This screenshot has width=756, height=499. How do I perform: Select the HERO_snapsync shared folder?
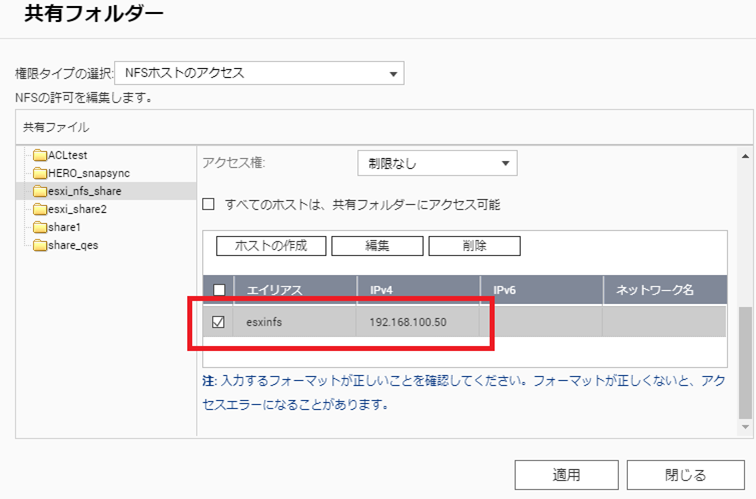pyautogui.click(x=88, y=173)
